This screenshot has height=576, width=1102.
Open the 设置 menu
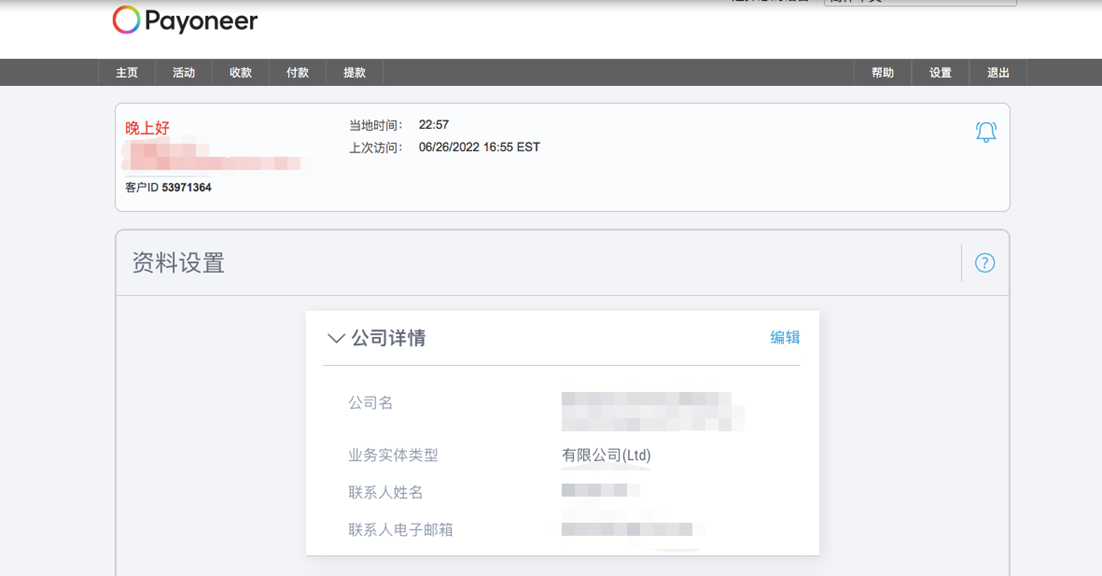[940, 71]
